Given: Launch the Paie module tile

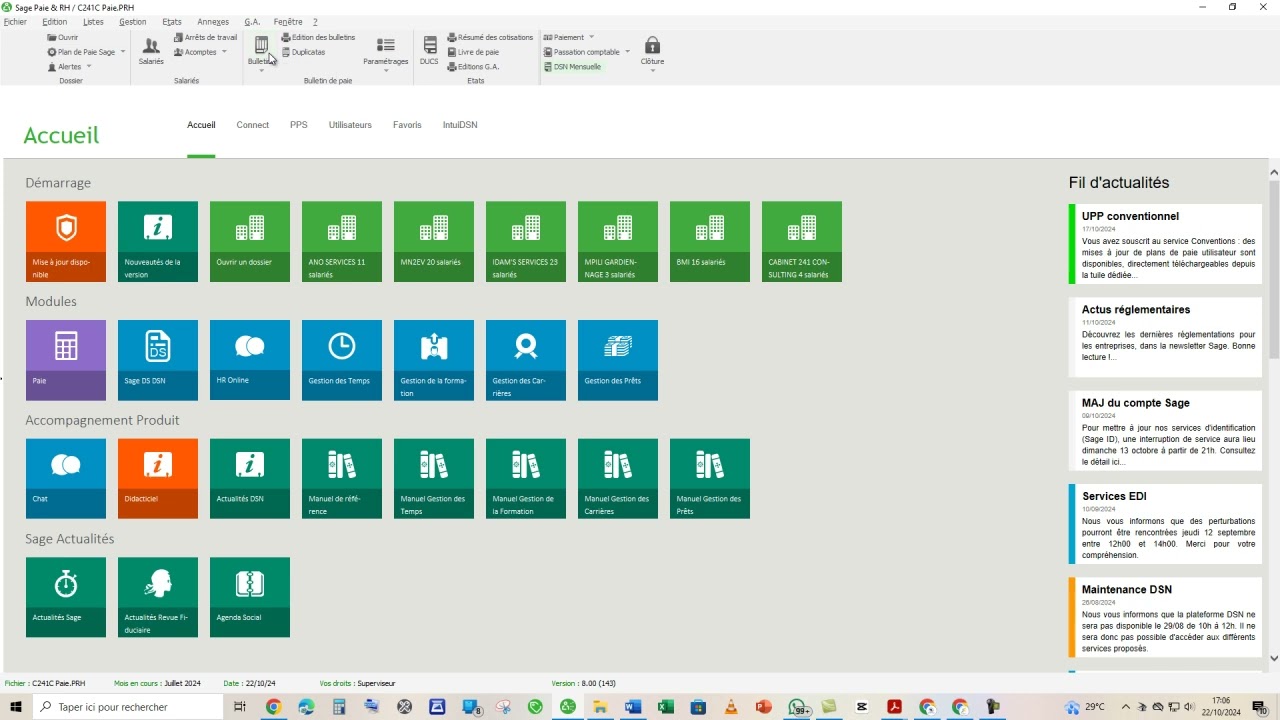Looking at the screenshot, I should click(x=66, y=360).
